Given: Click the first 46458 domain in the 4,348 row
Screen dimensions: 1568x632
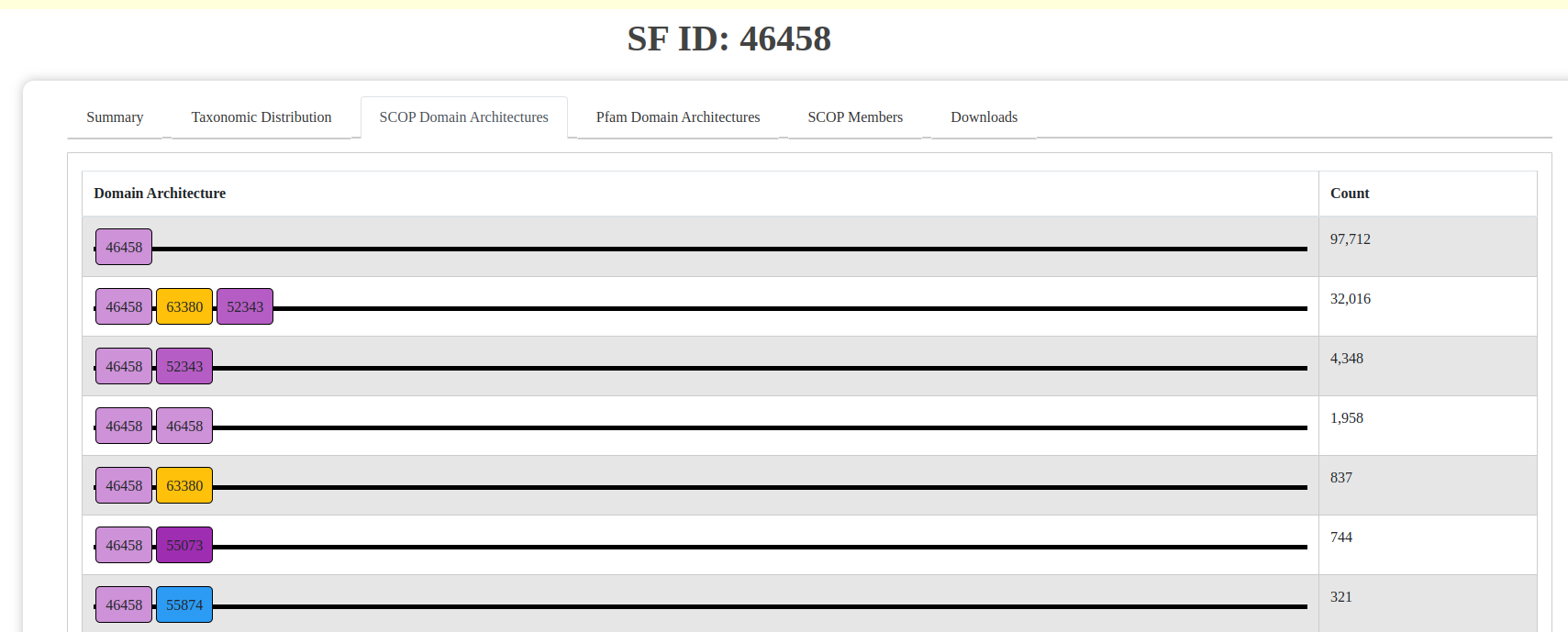Looking at the screenshot, I should point(124,367).
